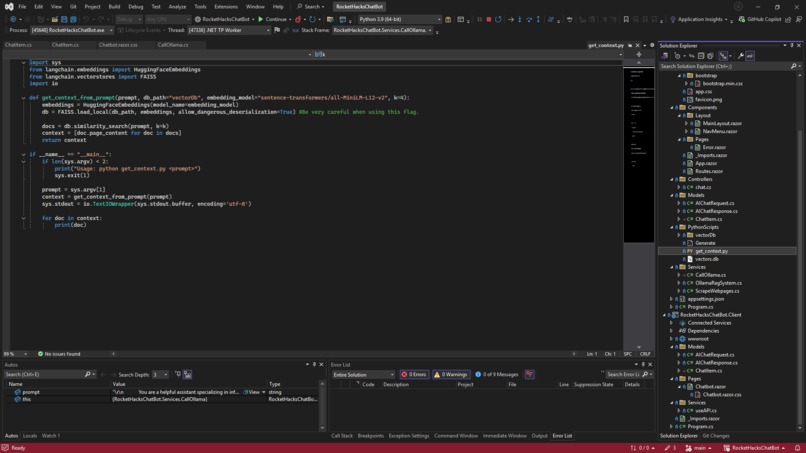Image resolution: width=806 pixels, height=453 pixels.
Task: Click the Save file disk icon
Action: click(x=64, y=19)
